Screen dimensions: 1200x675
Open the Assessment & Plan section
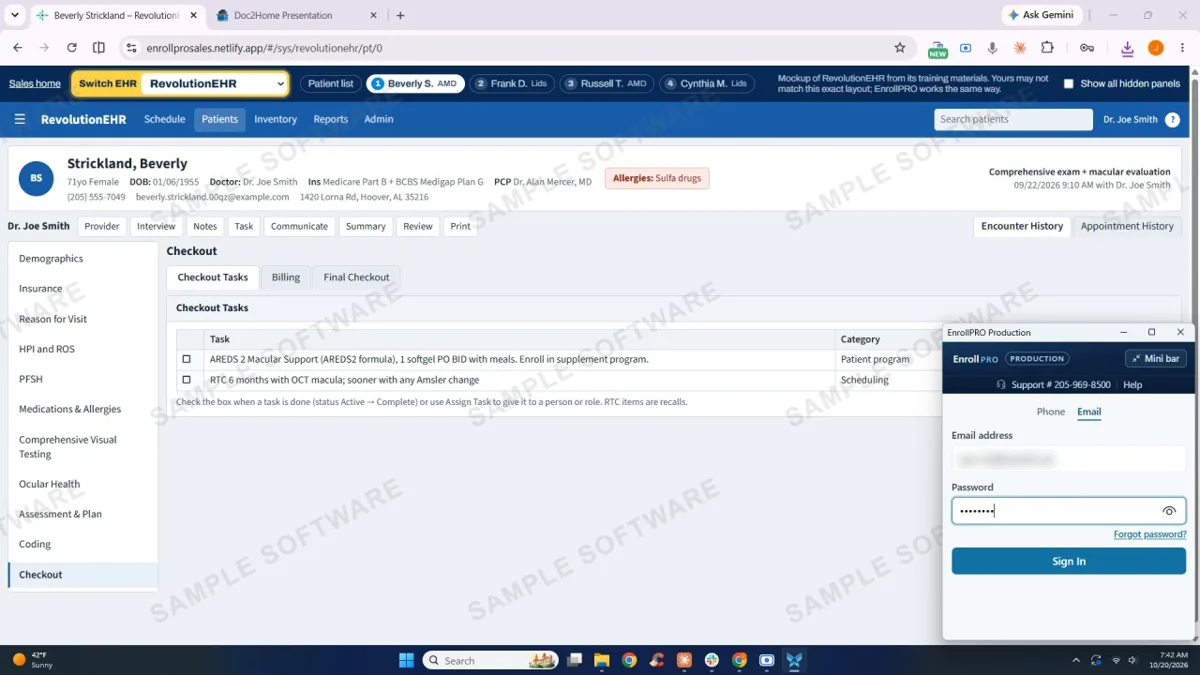[60, 514]
